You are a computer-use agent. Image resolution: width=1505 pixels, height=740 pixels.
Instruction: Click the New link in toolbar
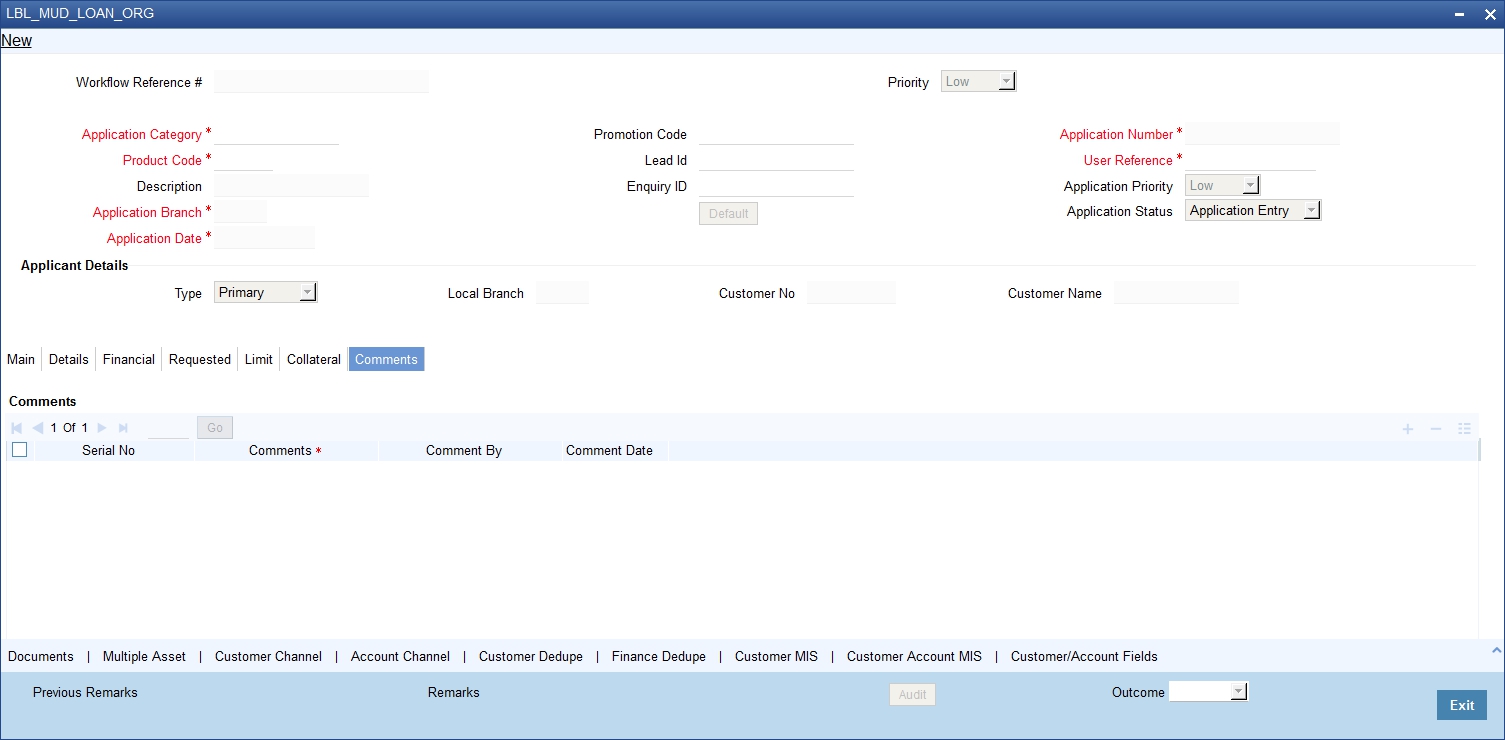(x=17, y=41)
